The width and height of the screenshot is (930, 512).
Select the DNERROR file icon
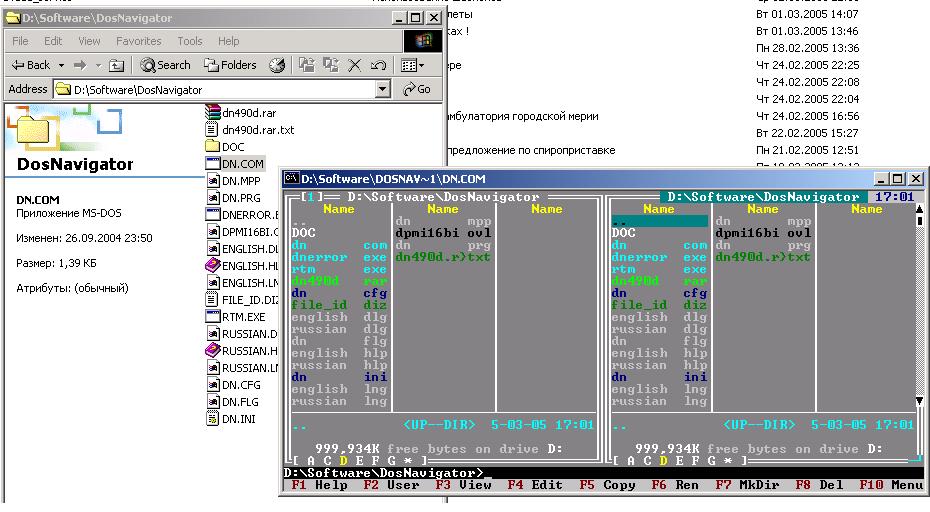pos(212,214)
